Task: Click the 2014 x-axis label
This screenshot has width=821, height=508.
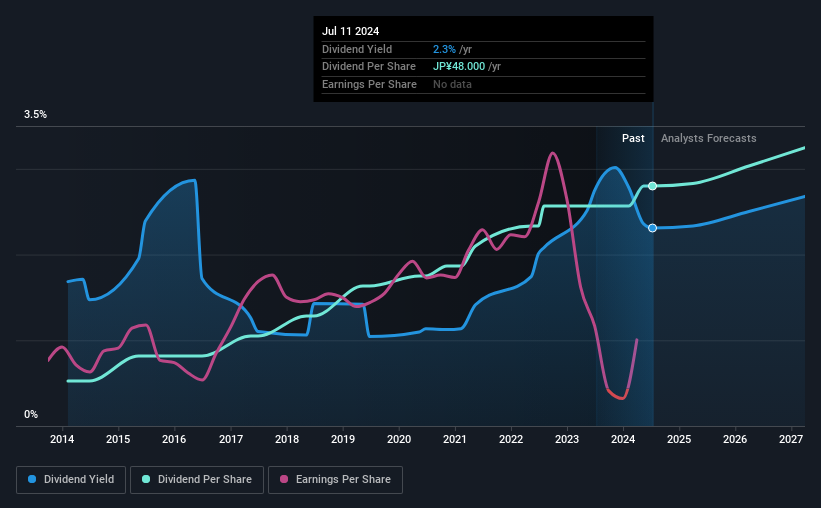Action: pyautogui.click(x=62, y=439)
